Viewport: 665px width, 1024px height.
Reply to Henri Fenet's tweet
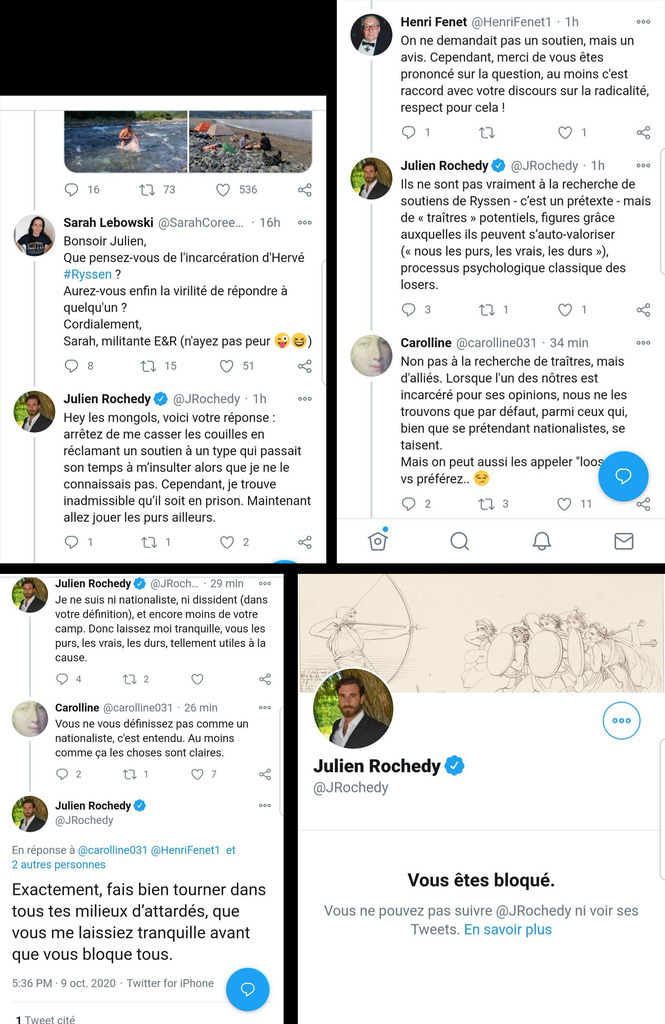pyautogui.click(x=408, y=132)
